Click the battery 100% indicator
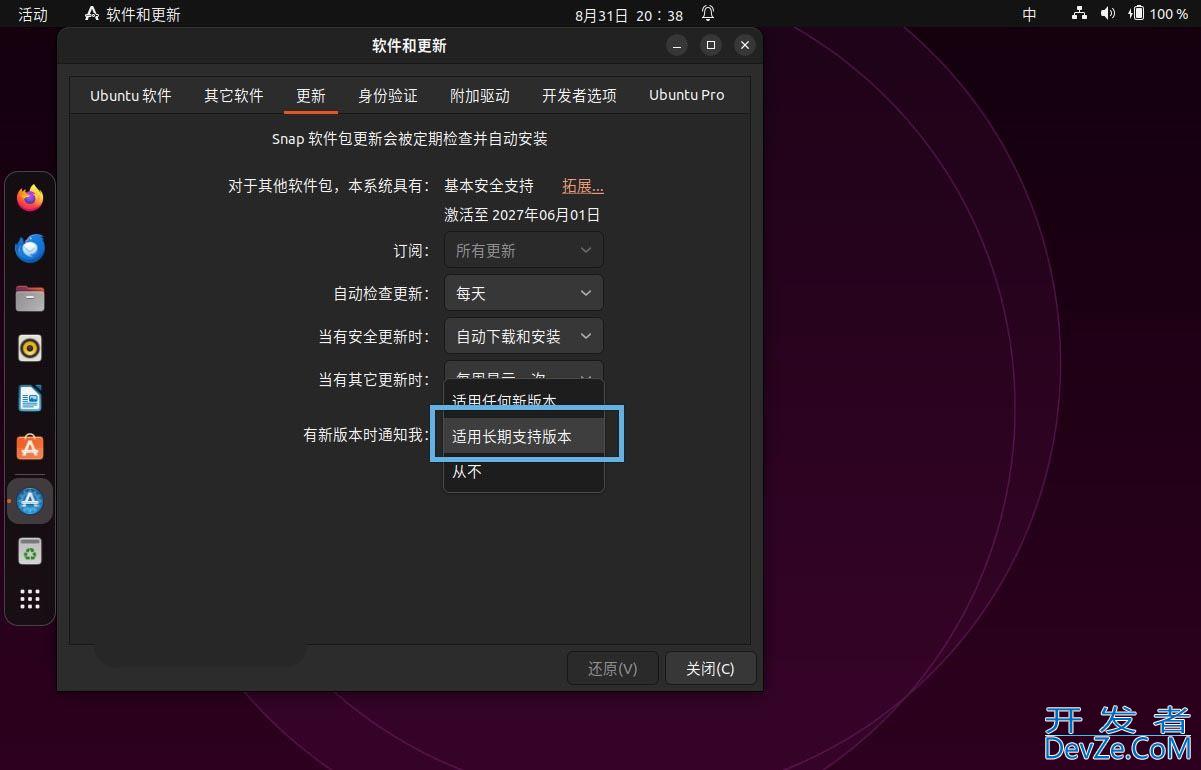Viewport: 1201px width, 770px height. [x=1158, y=14]
